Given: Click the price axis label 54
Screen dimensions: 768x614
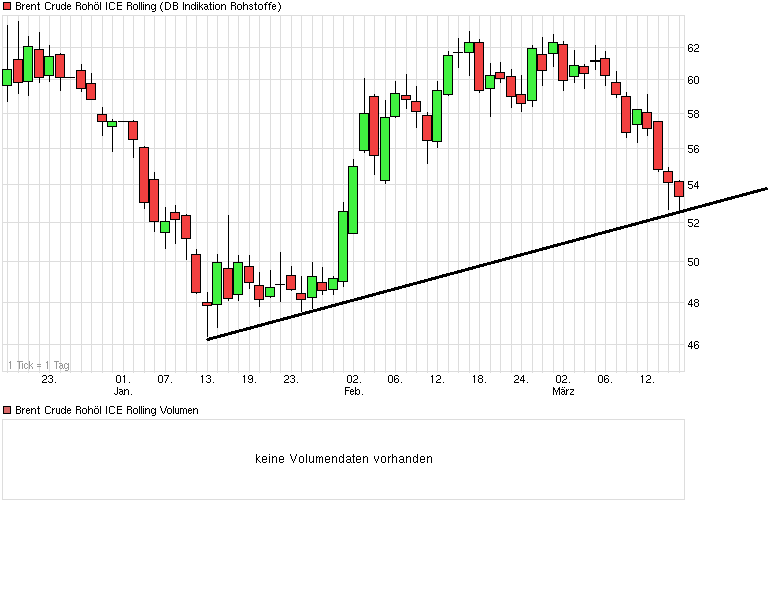Looking at the screenshot, I should pyautogui.click(x=693, y=186).
